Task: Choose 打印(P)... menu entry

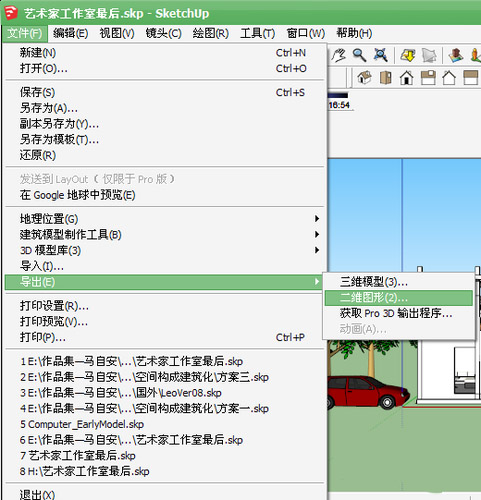Action: click(165, 337)
